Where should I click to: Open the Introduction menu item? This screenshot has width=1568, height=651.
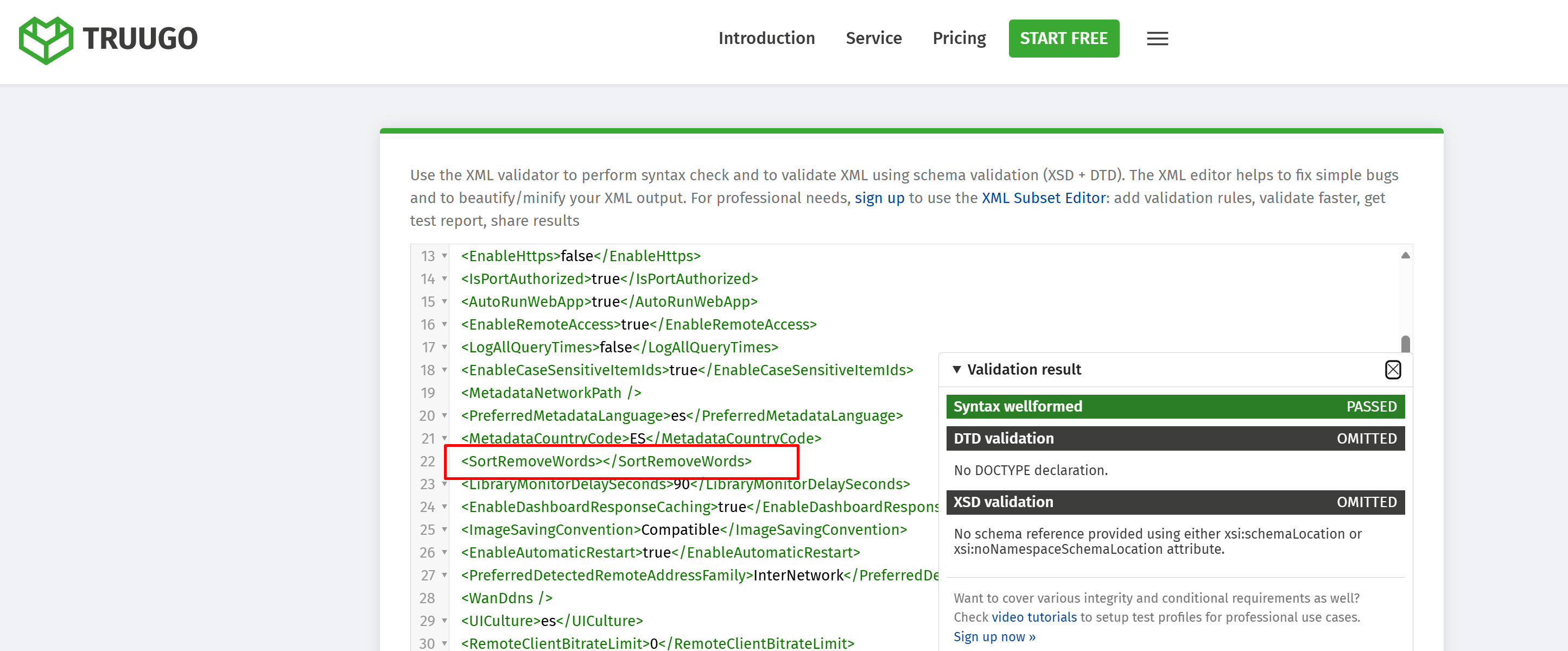tap(766, 39)
